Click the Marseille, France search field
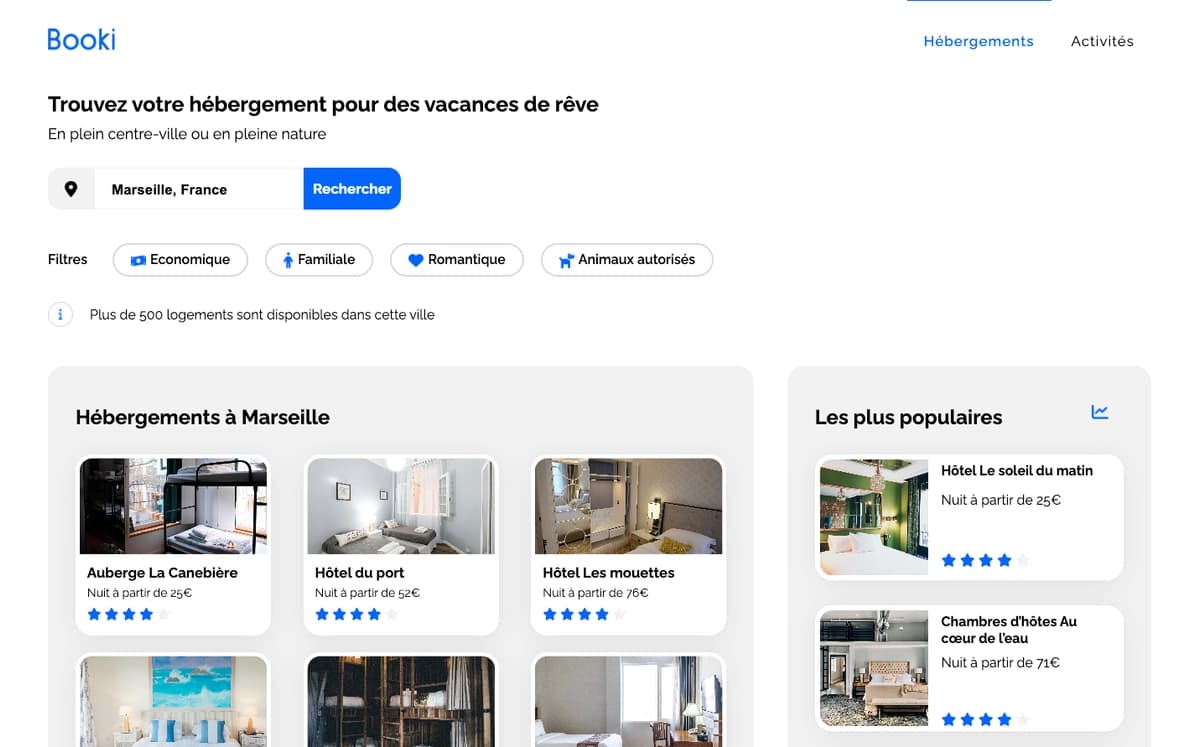 coord(198,189)
